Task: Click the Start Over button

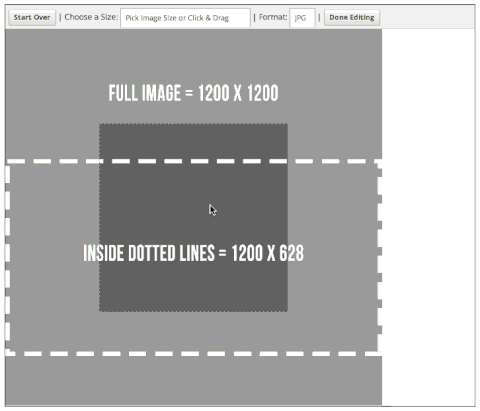Action: (x=32, y=17)
